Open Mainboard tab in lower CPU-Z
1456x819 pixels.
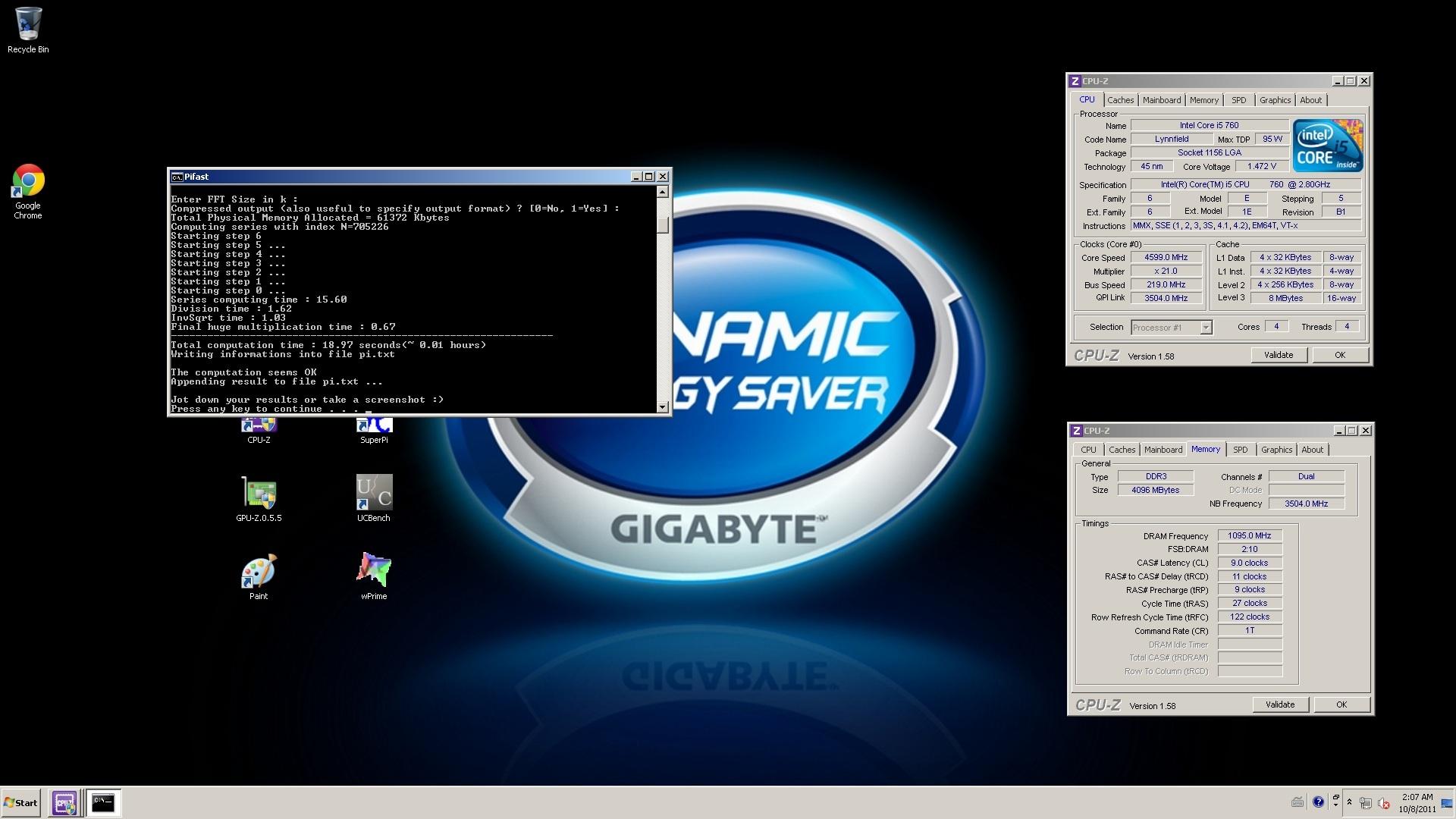pyautogui.click(x=1163, y=450)
